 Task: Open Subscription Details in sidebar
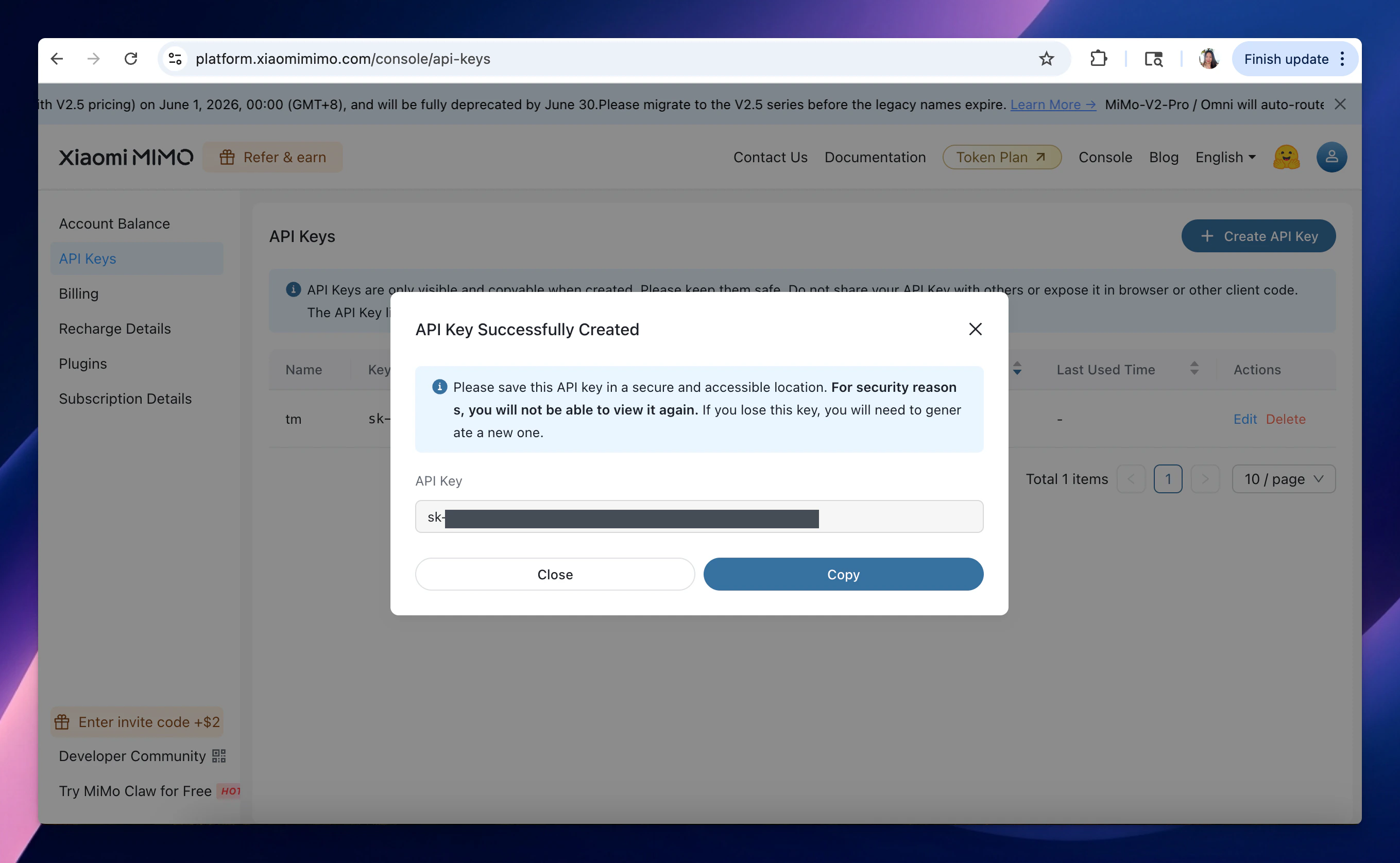coord(125,399)
